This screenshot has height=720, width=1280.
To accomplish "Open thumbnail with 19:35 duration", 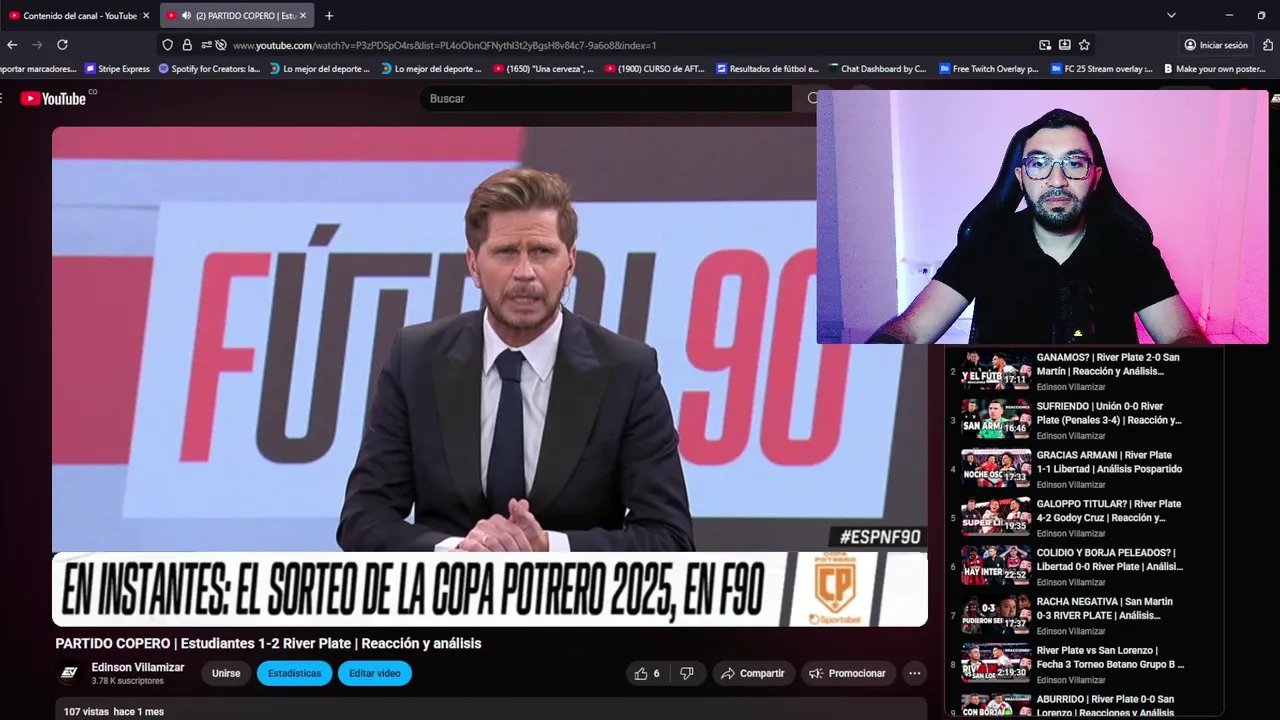I will 996,516.
